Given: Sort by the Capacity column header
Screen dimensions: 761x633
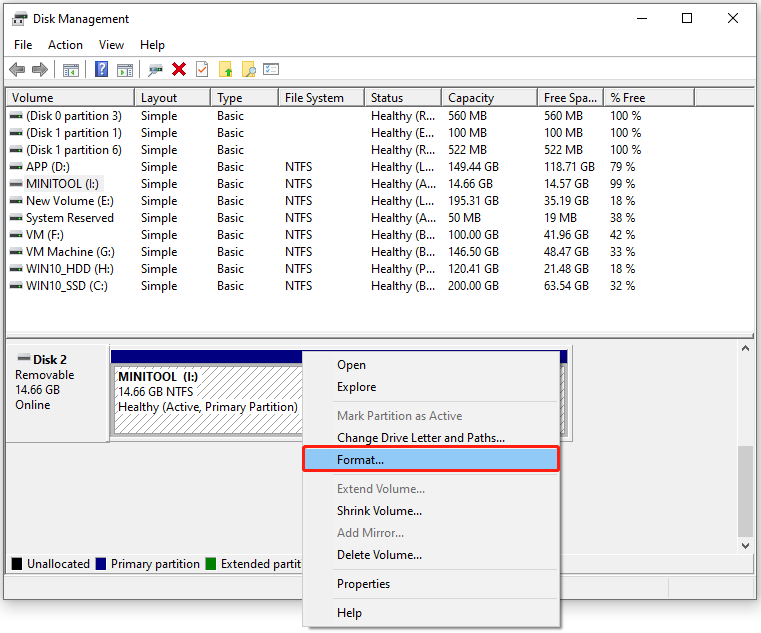Looking at the screenshot, I should pyautogui.click(x=471, y=98).
